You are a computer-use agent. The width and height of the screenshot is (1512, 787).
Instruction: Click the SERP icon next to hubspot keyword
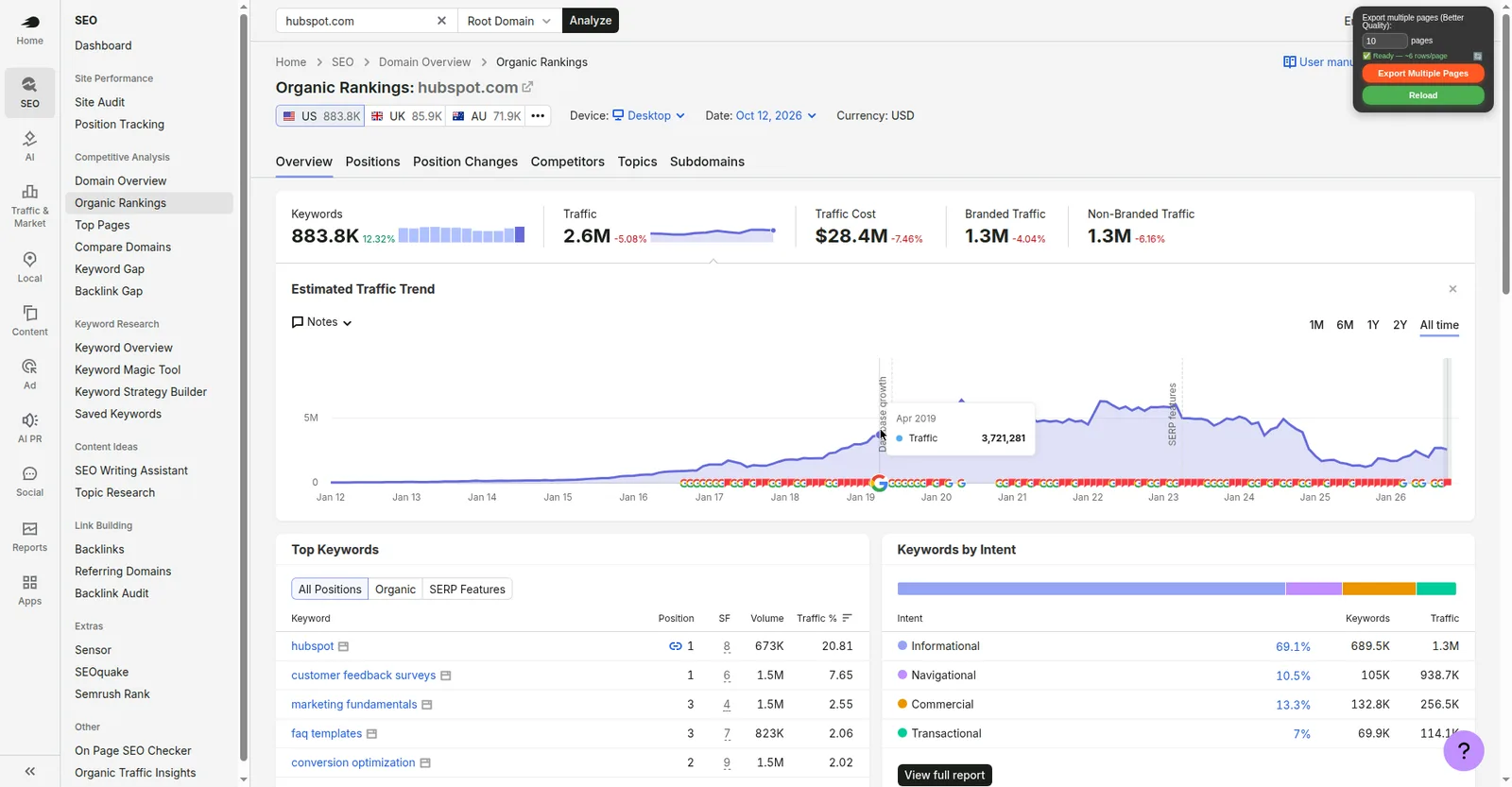[343, 646]
